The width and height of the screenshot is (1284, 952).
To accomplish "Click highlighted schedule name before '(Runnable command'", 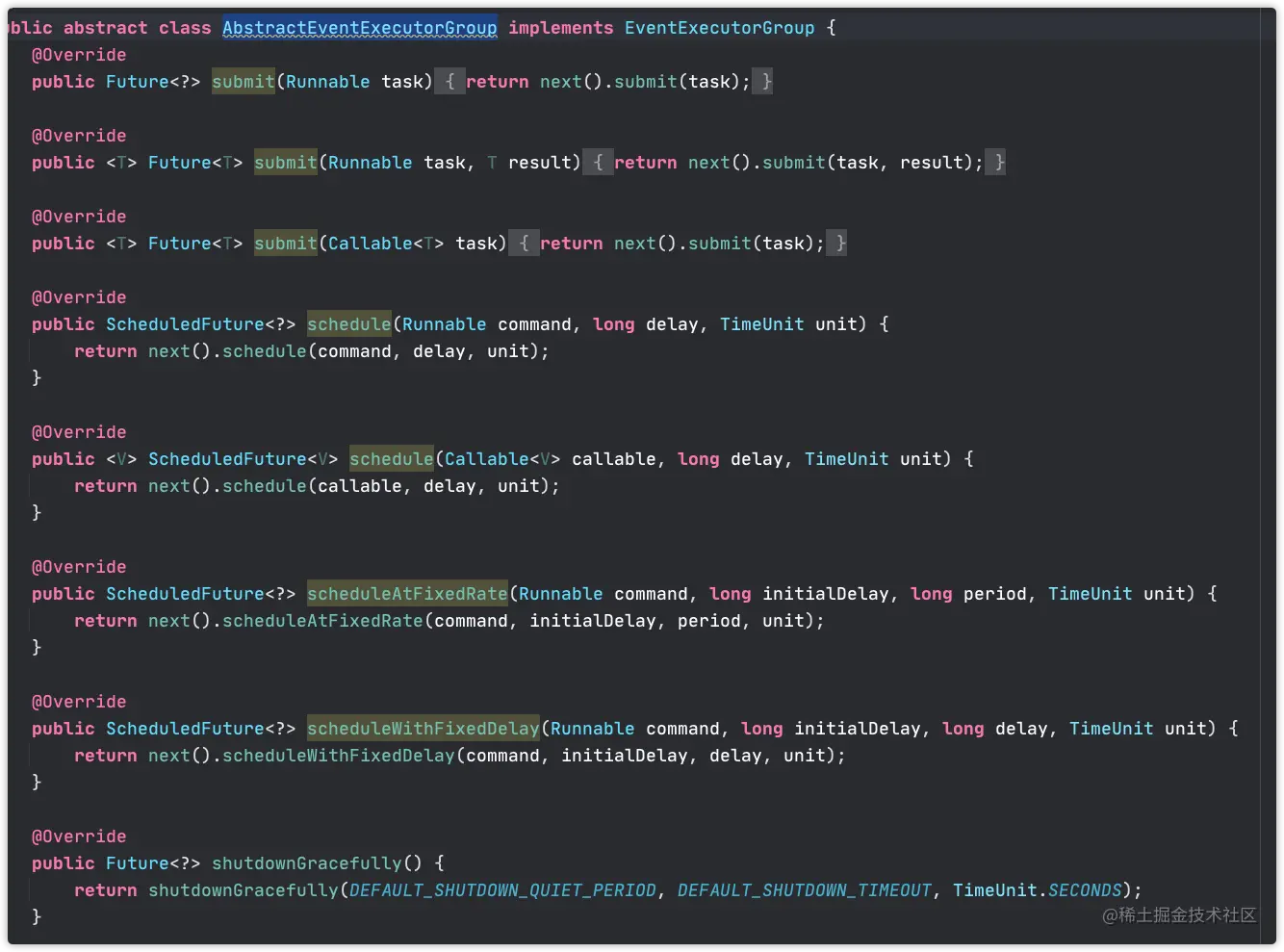I will 349,324.
